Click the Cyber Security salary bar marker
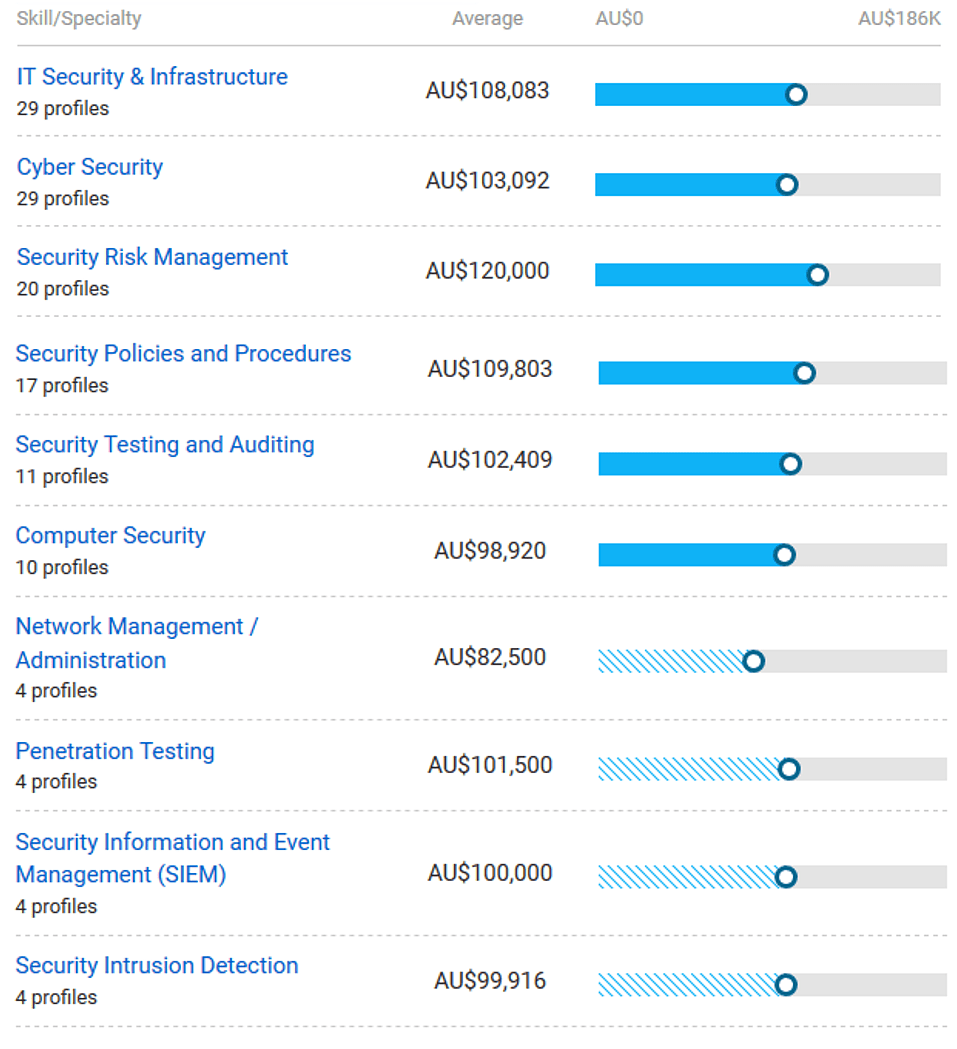Viewport: 957px width, 1049px height. point(787,185)
